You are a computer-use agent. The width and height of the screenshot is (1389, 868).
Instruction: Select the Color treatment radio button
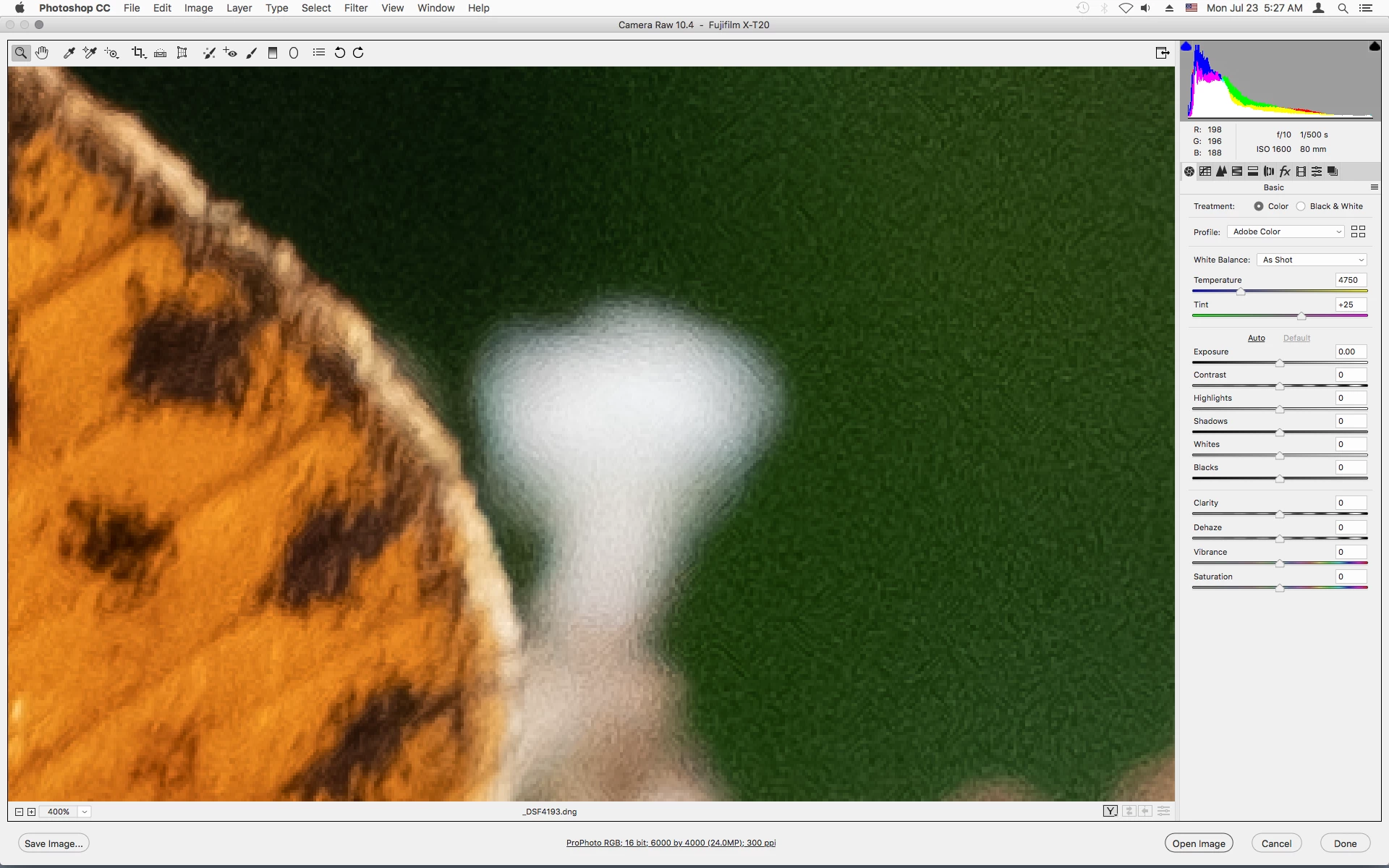pyautogui.click(x=1259, y=206)
